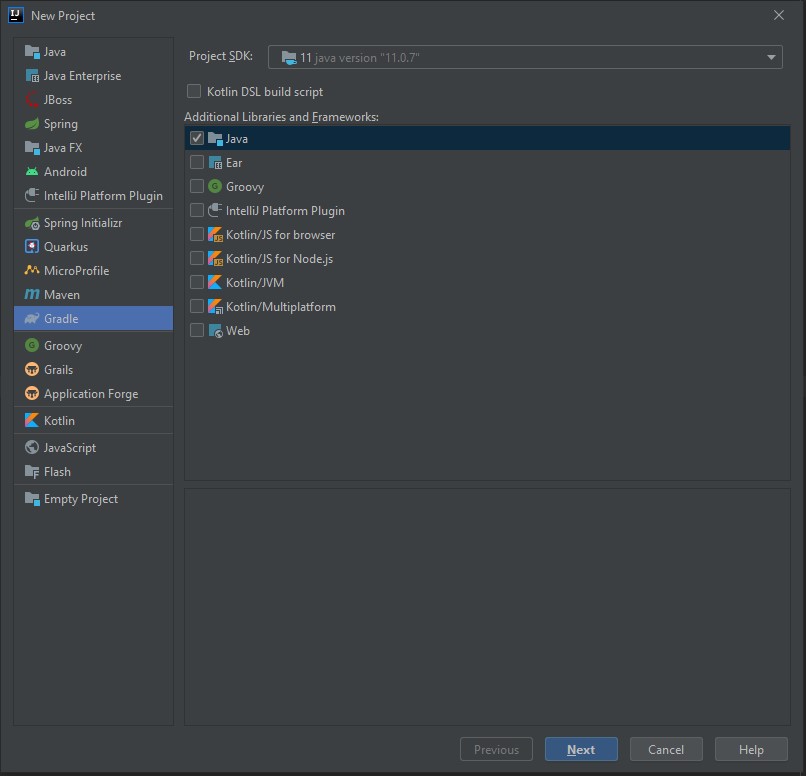806x776 pixels.
Task: Select the Maven 'm' icon
Action: (32, 294)
